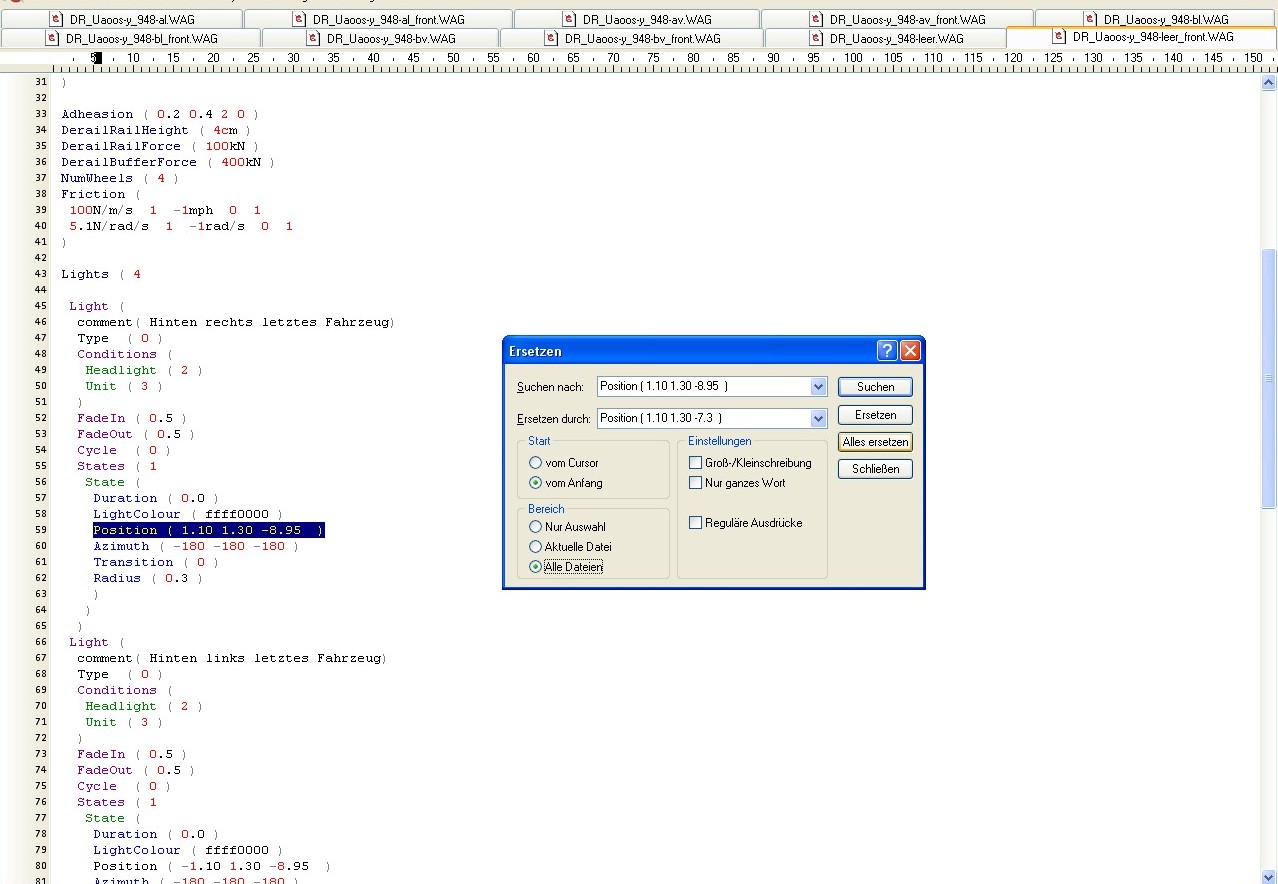Click file icon on DR_Uaoos-y_948-bv.WAG tab
1278x884 pixels.
click(x=313, y=38)
